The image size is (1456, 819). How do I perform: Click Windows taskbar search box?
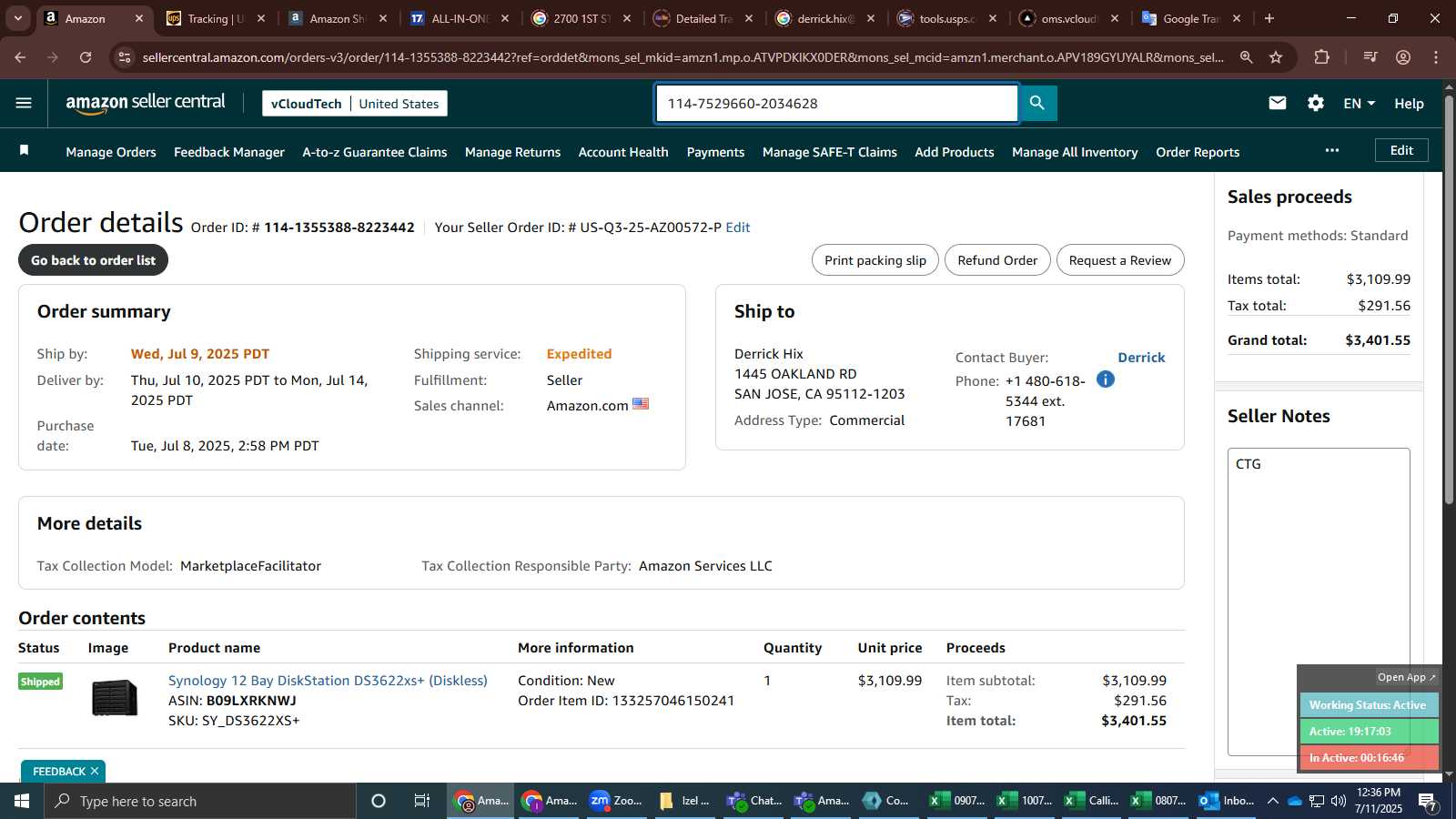tap(200, 801)
